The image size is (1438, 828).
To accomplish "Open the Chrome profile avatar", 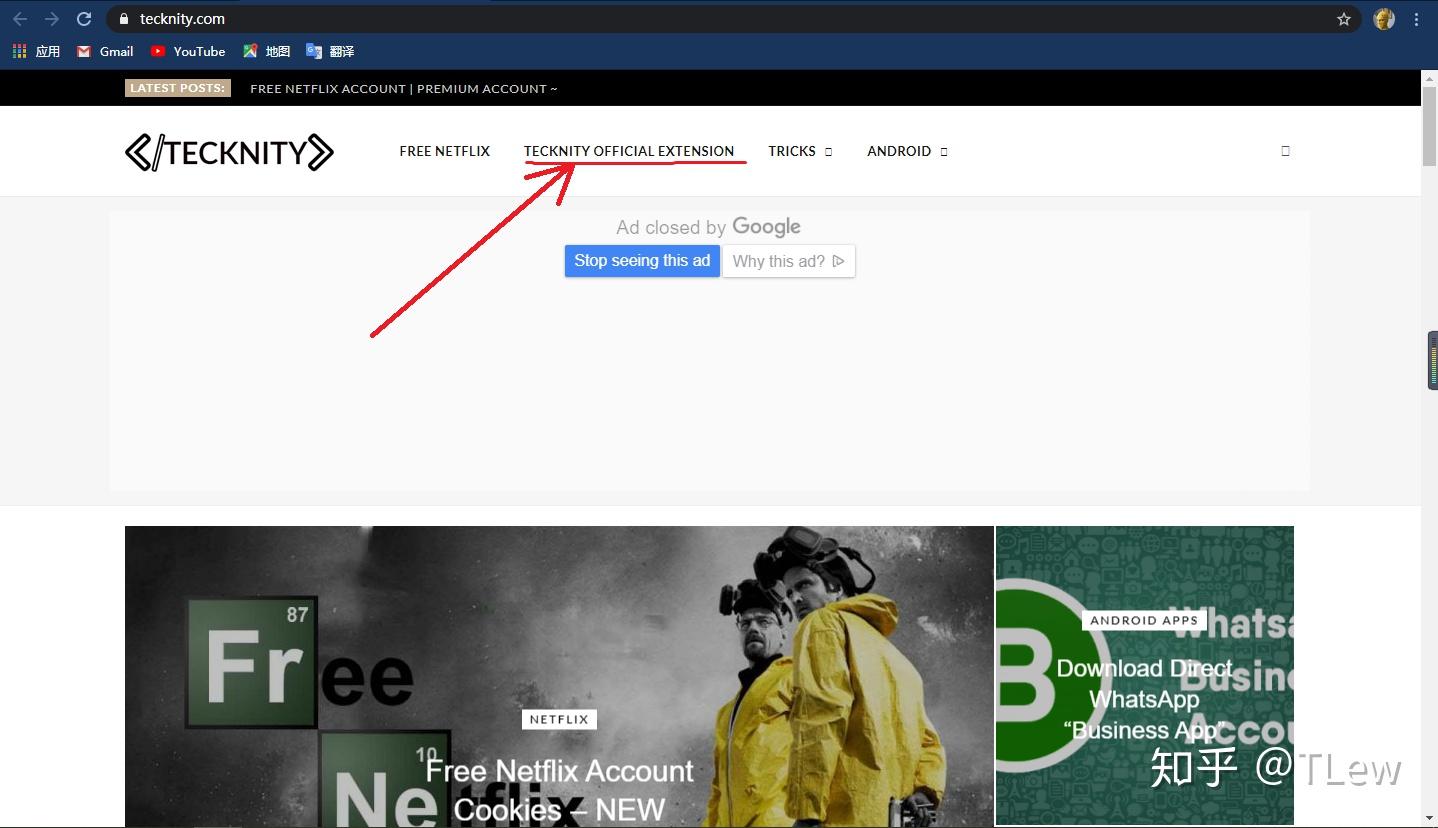I will tap(1384, 19).
